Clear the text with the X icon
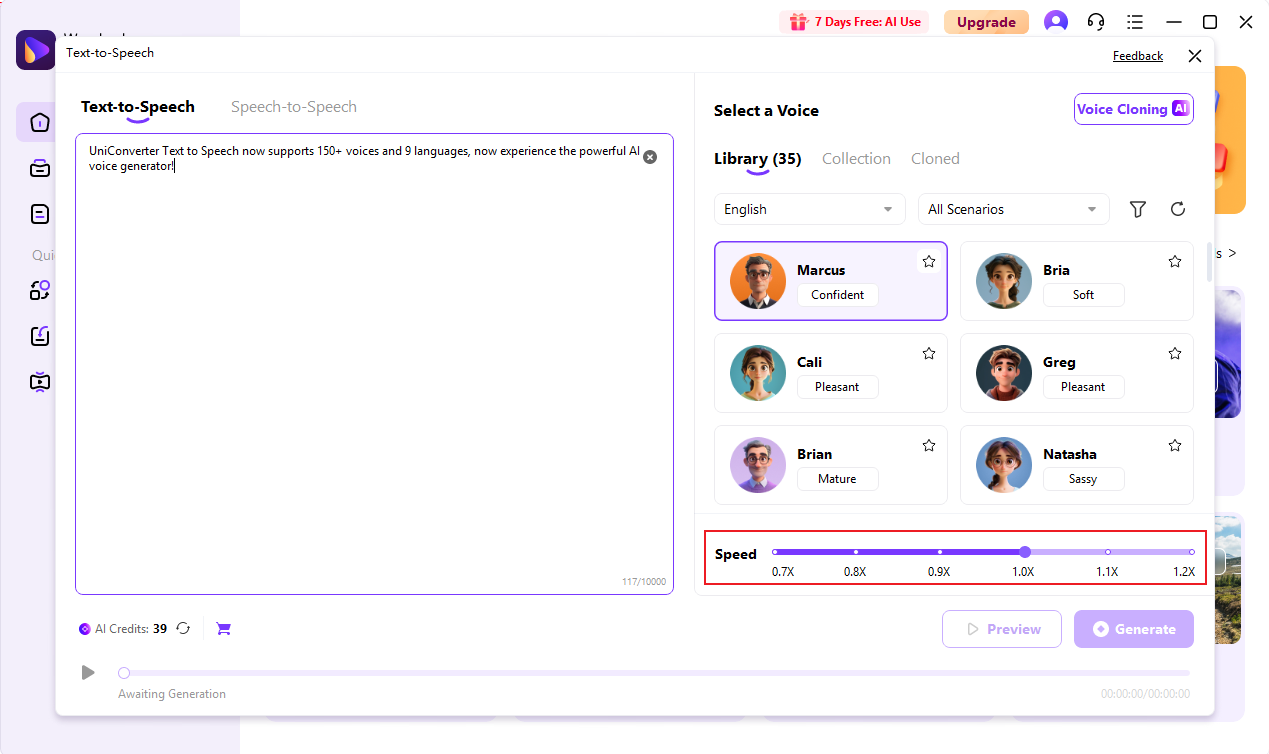1269x754 pixels. point(650,157)
